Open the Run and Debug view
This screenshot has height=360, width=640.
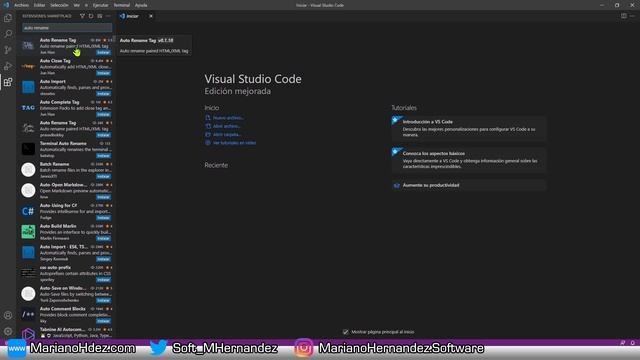click(8, 66)
